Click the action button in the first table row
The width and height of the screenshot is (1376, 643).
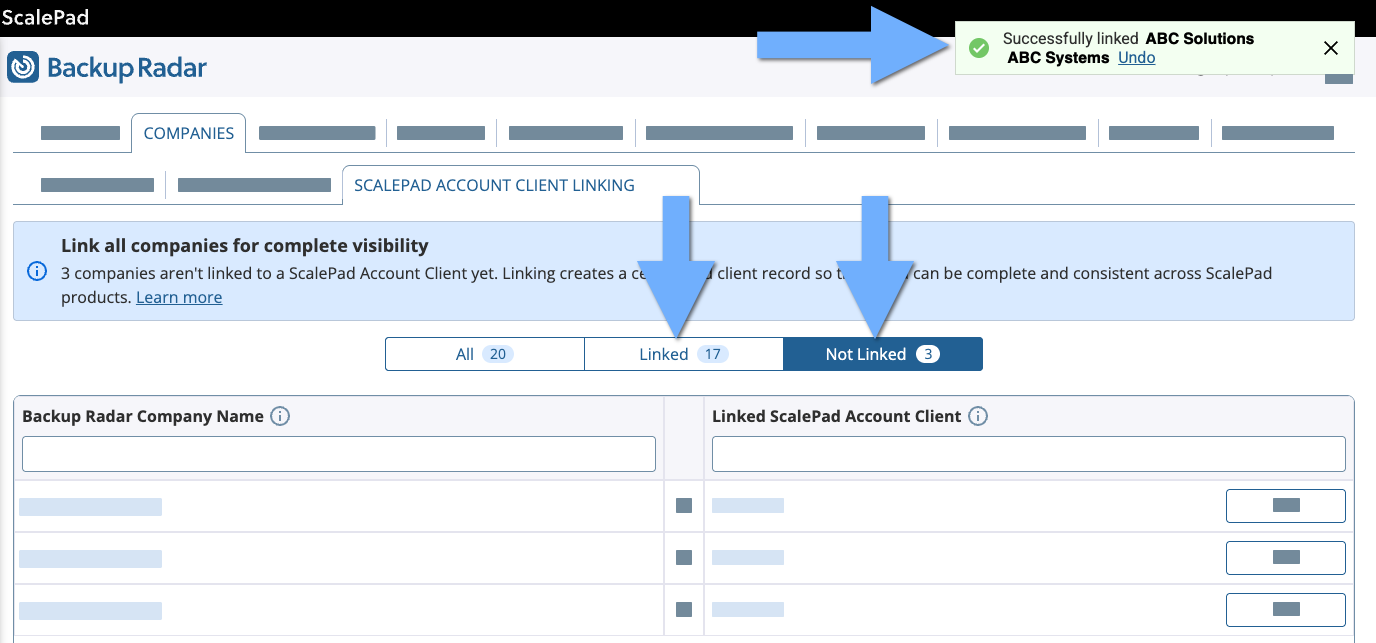pyautogui.click(x=1285, y=506)
